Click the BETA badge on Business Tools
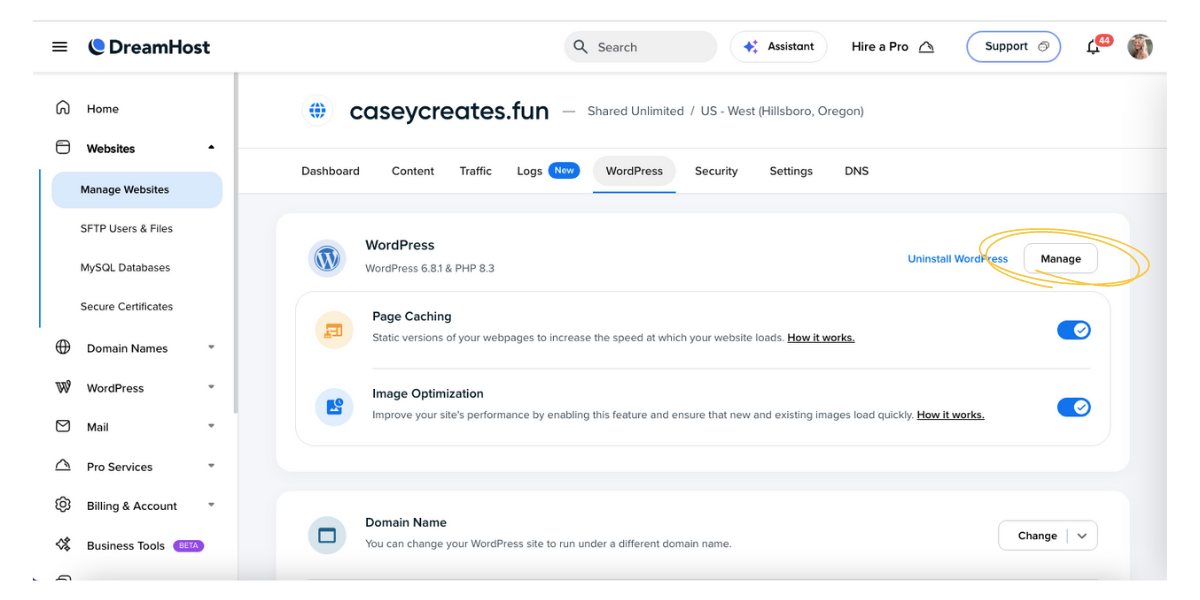This screenshot has width=1200, height=600. (189, 546)
